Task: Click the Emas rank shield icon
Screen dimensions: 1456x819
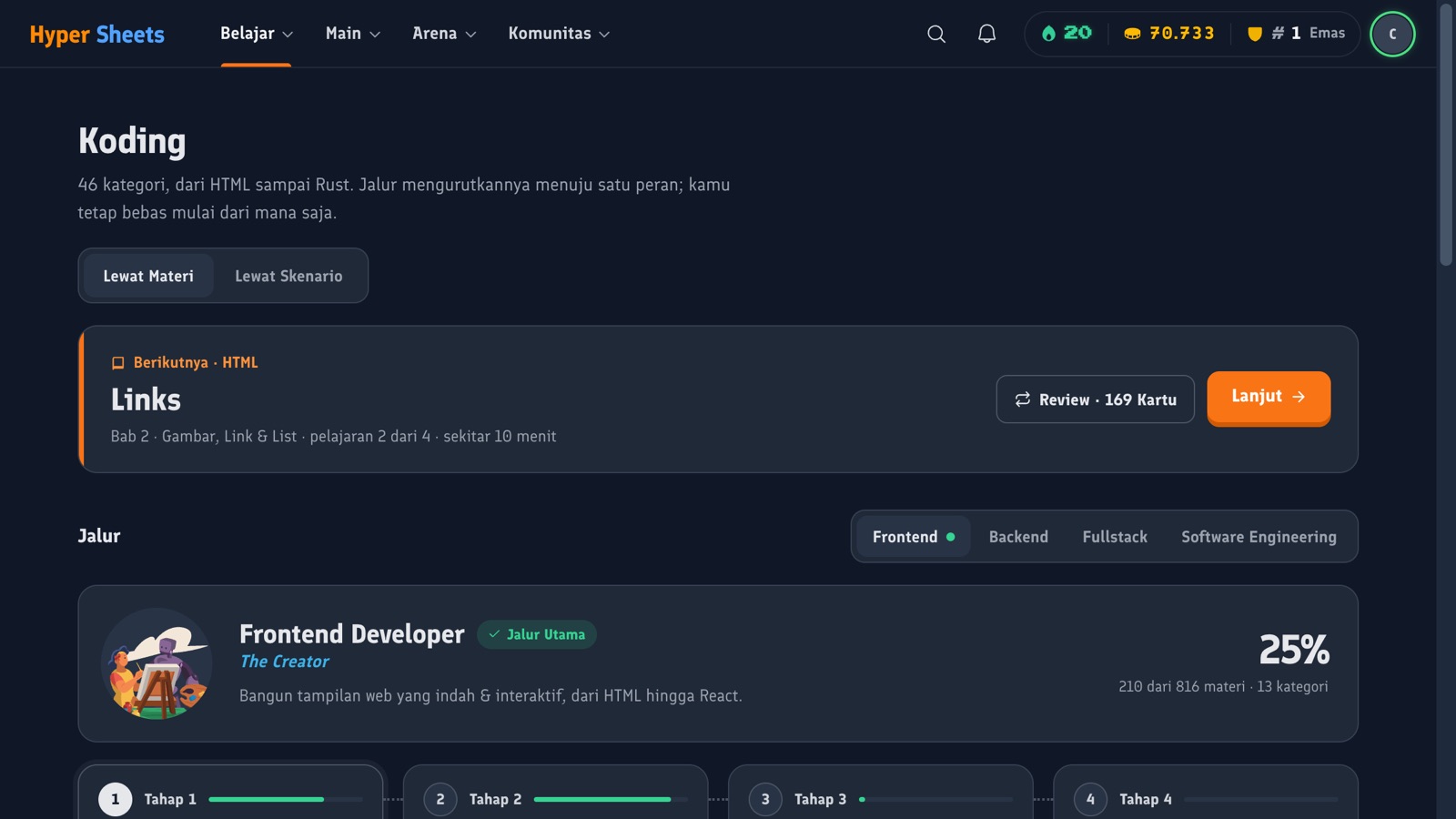Action: click(x=1255, y=34)
